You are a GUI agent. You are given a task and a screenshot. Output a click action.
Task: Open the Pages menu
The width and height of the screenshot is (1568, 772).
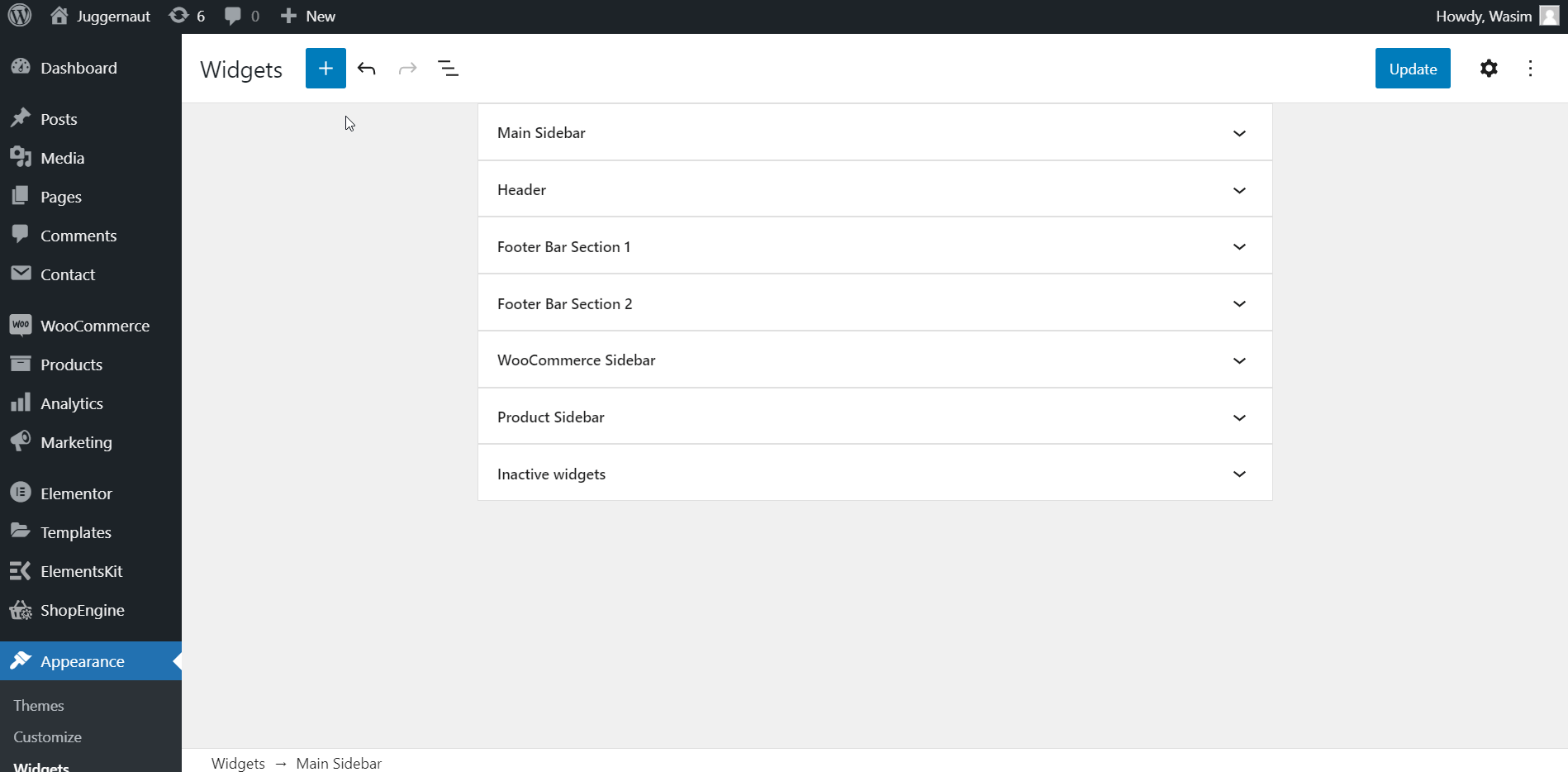coord(91,197)
